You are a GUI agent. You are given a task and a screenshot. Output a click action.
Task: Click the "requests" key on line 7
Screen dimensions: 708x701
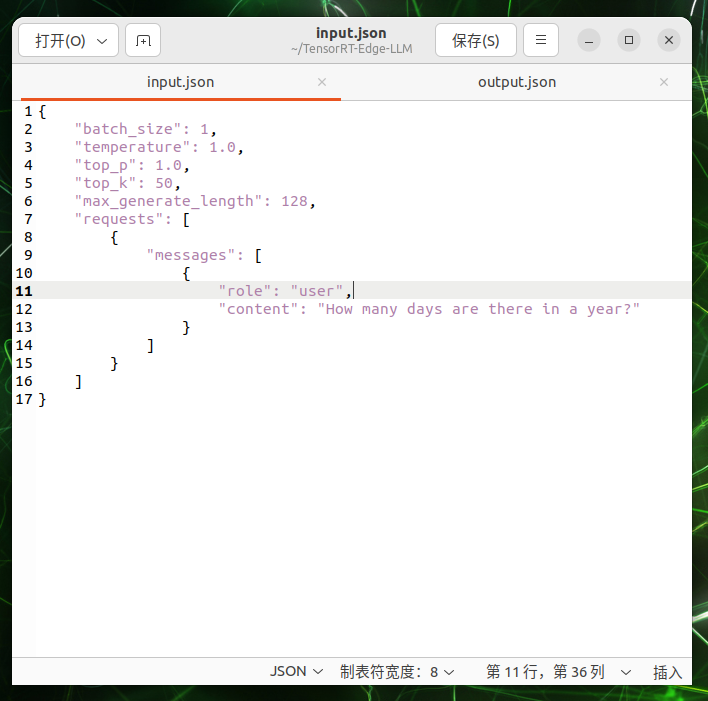point(119,219)
